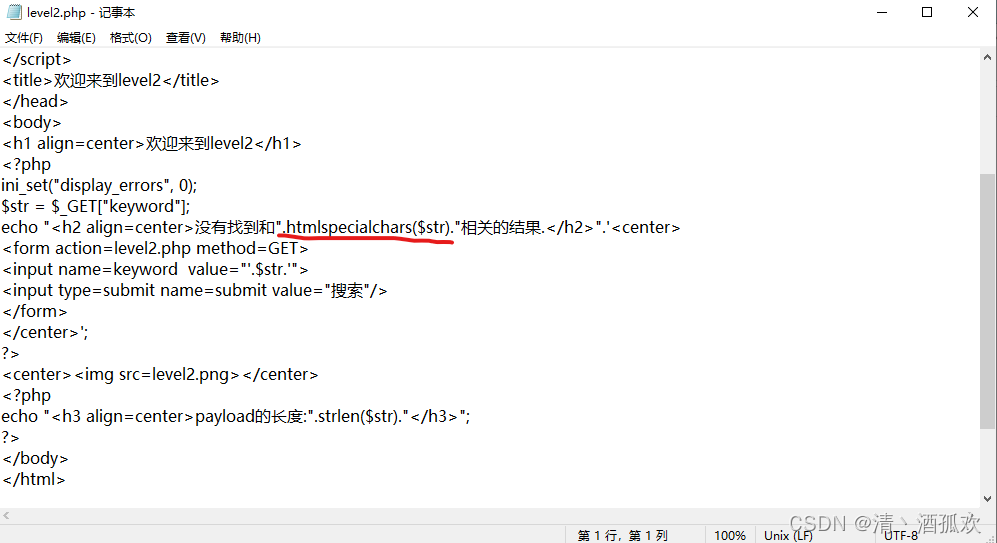Click the vertical scrollbar thumb
997x543 pixels.
click(987, 301)
